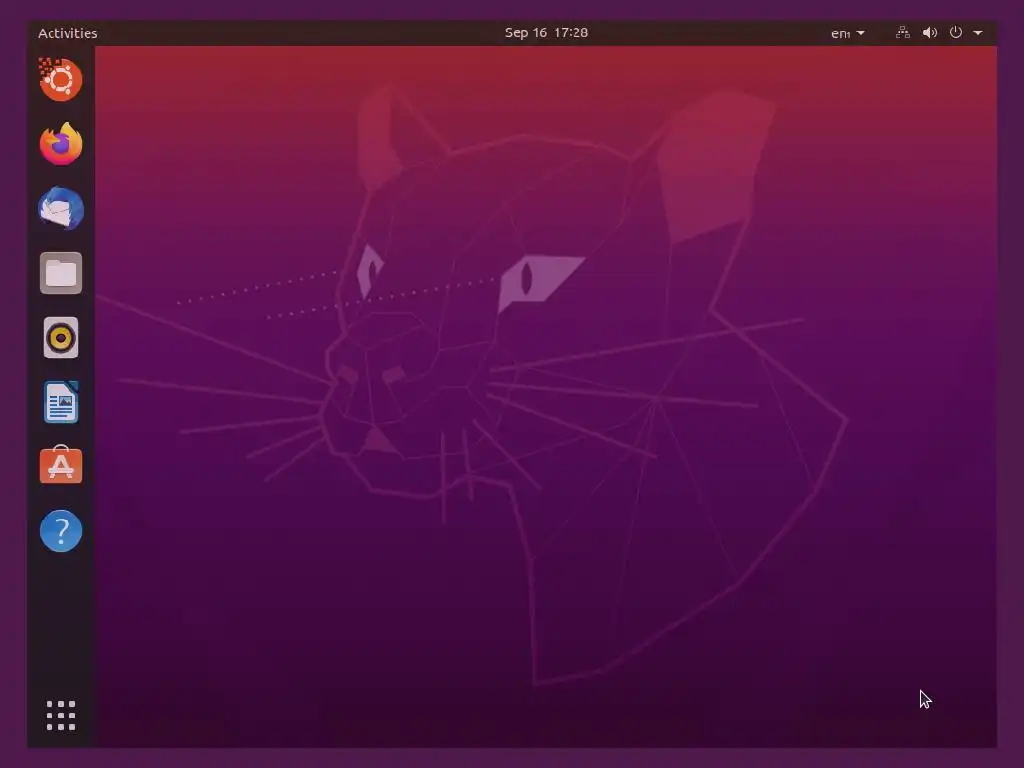
Task: Click the volume speaker icon
Action: [930, 33]
